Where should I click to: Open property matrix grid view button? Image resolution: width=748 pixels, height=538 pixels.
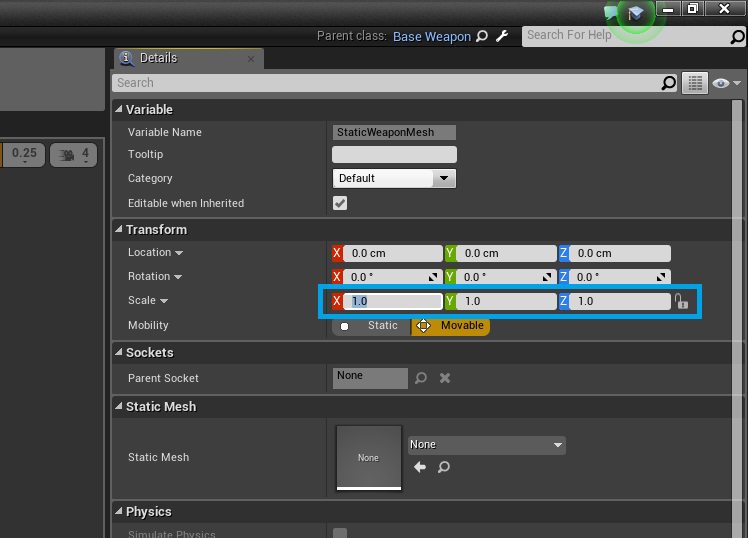click(695, 83)
